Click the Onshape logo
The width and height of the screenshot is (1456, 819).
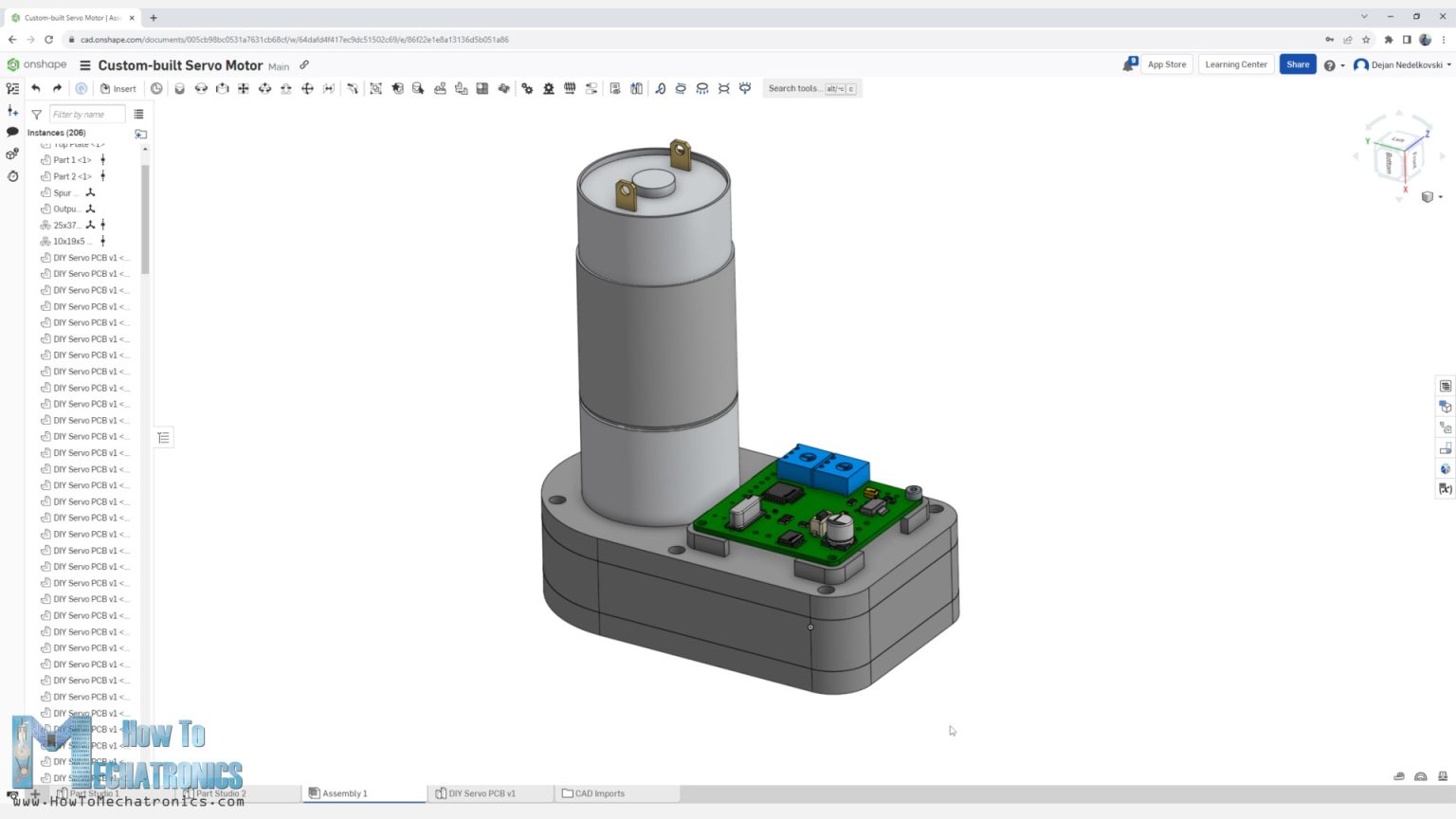pyautogui.click(x=35, y=64)
